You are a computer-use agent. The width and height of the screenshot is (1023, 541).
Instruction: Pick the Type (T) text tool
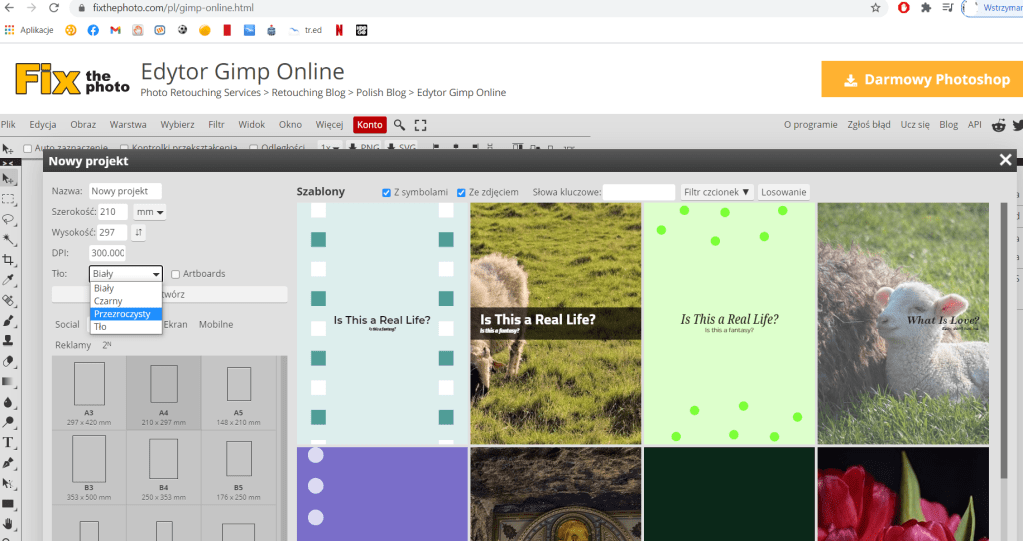[x=8, y=442]
